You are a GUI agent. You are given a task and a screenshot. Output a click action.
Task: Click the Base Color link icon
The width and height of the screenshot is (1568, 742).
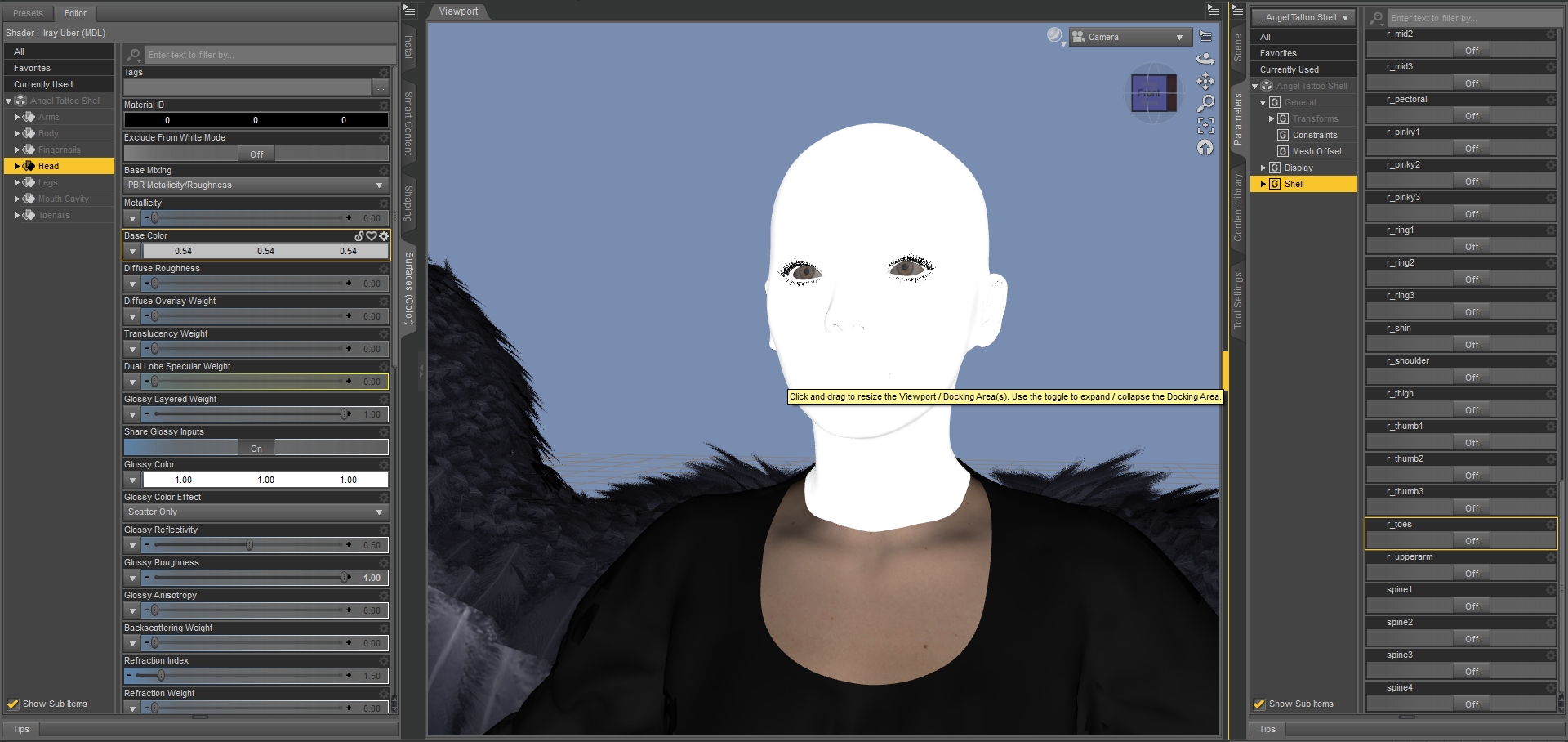(359, 236)
